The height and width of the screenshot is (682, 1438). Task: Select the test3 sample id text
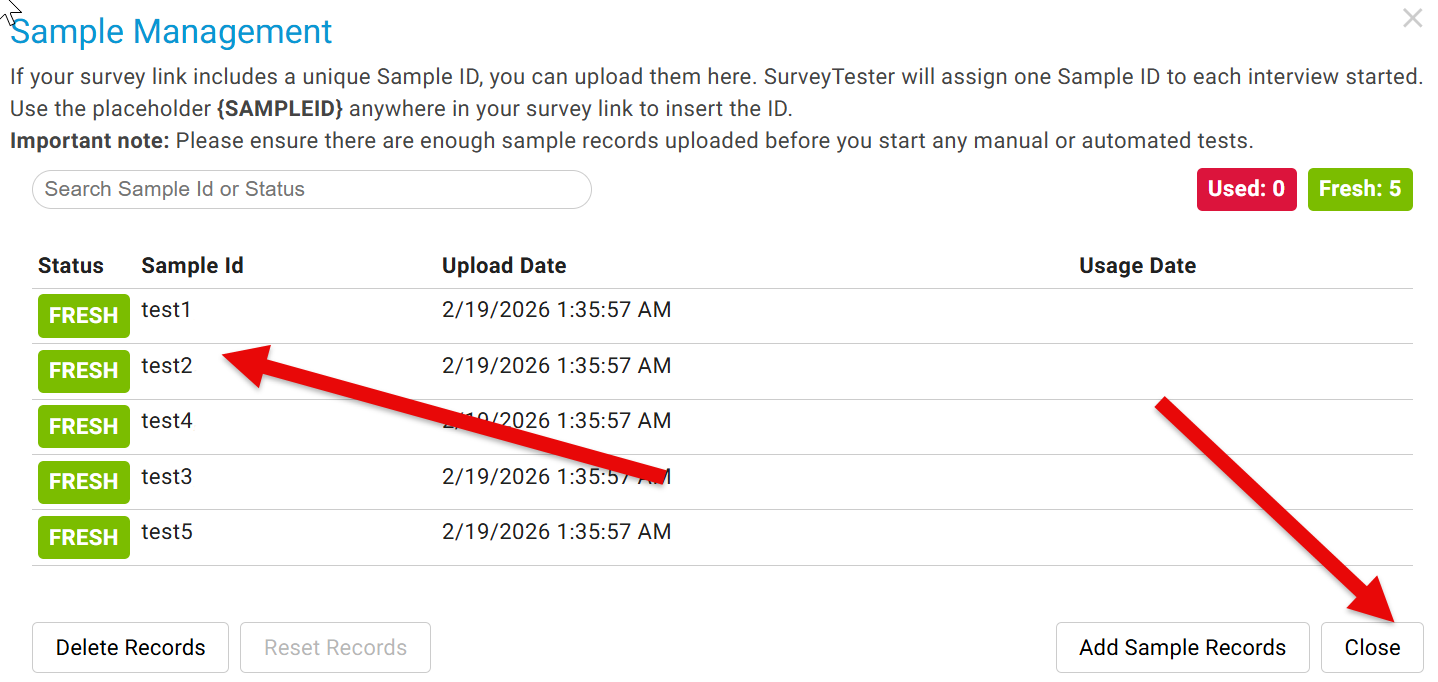tap(166, 477)
